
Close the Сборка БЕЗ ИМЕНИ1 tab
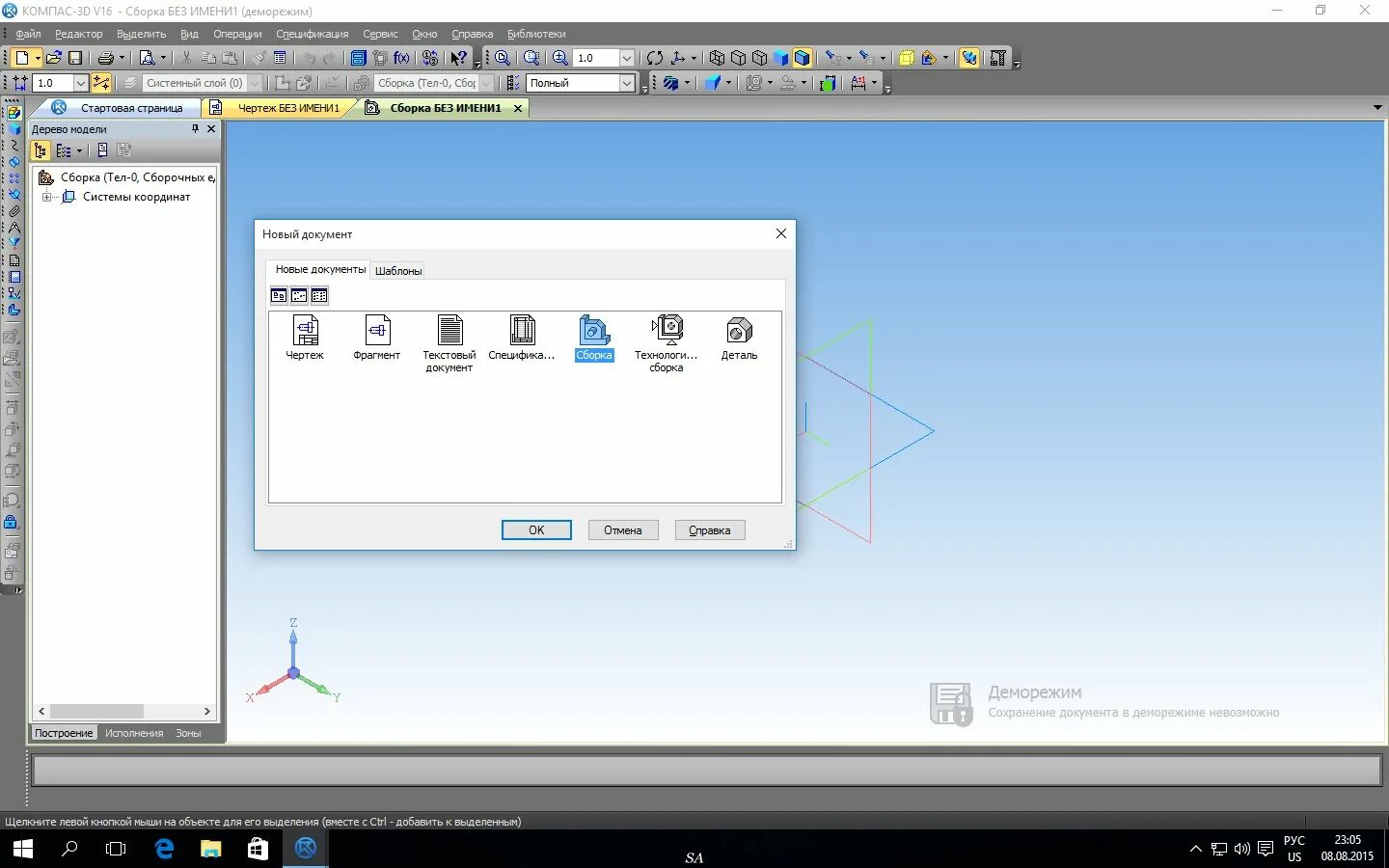coord(518,108)
